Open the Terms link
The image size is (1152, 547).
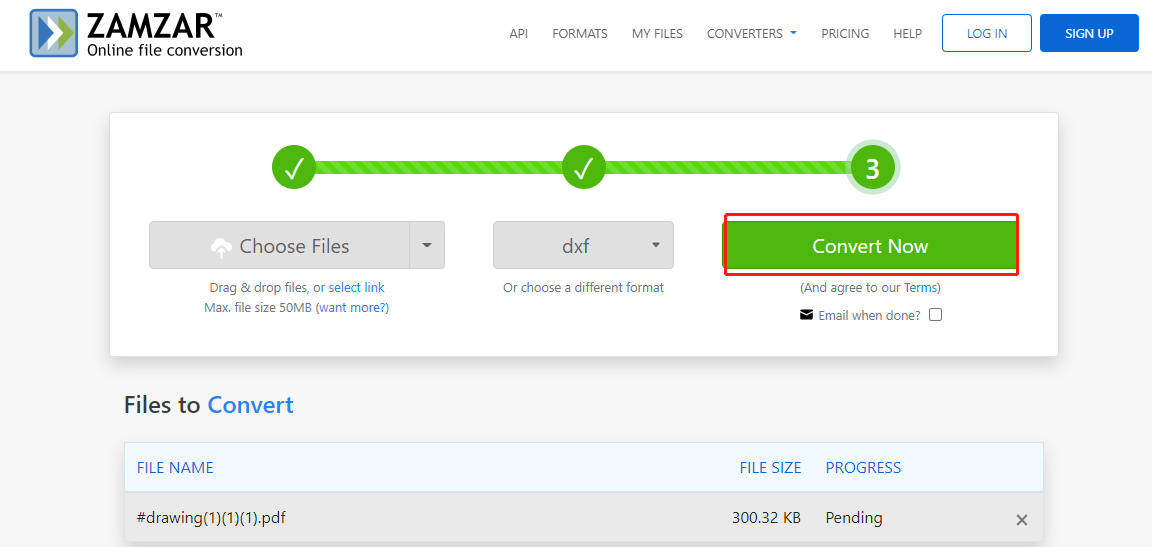pyautogui.click(x=921, y=288)
